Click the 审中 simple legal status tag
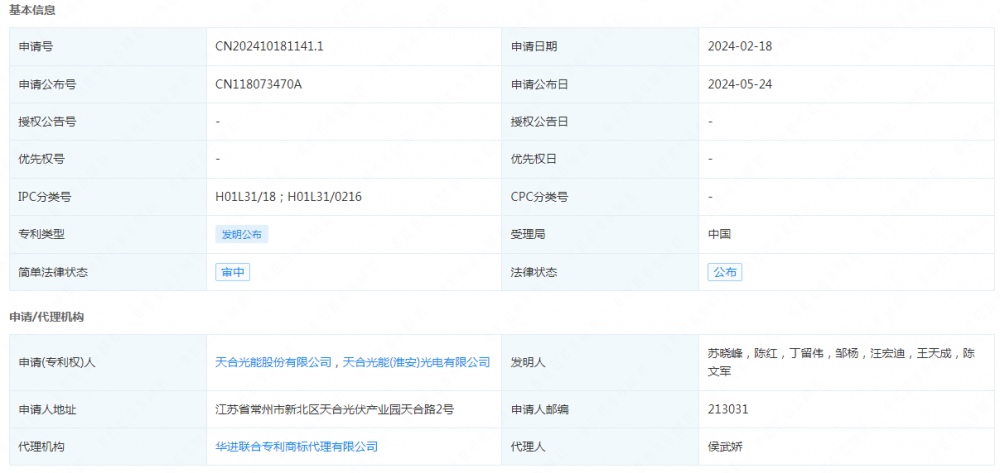Viewport: 1000px width, 473px height. click(232, 272)
